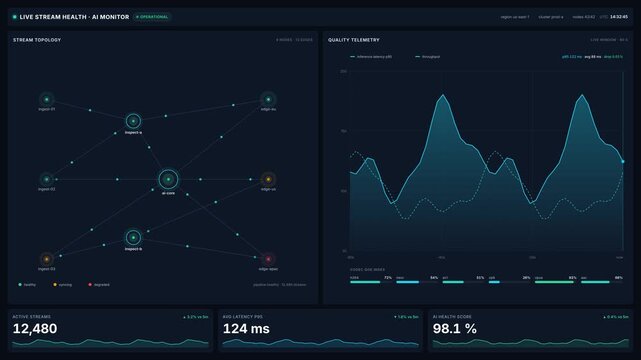Click the 68% codec progress bar
The height and width of the screenshot is (360, 641).
tap(602, 282)
